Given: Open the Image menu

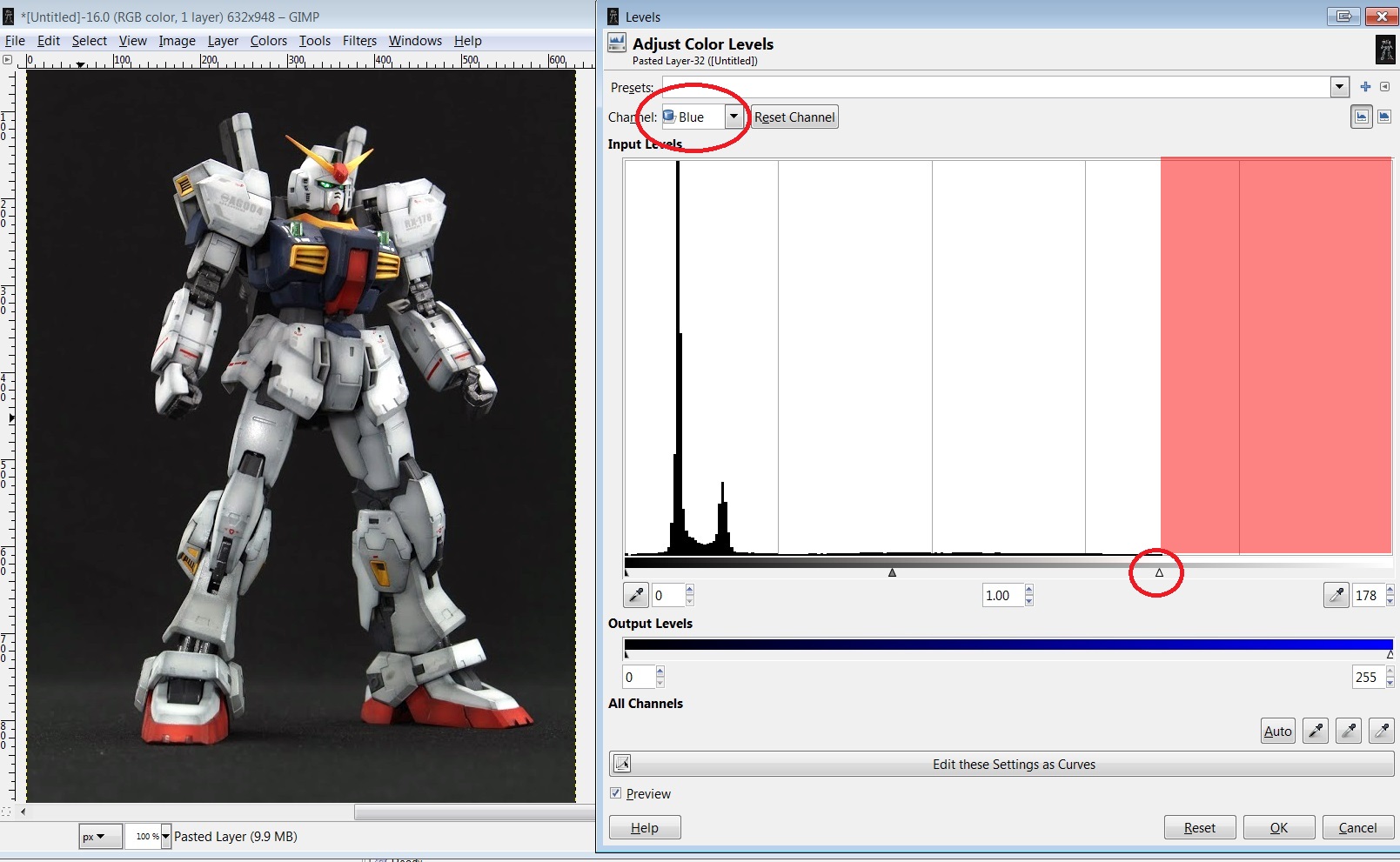Looking at the screenshot, I should pyautogui.click(x=177, y=41).
